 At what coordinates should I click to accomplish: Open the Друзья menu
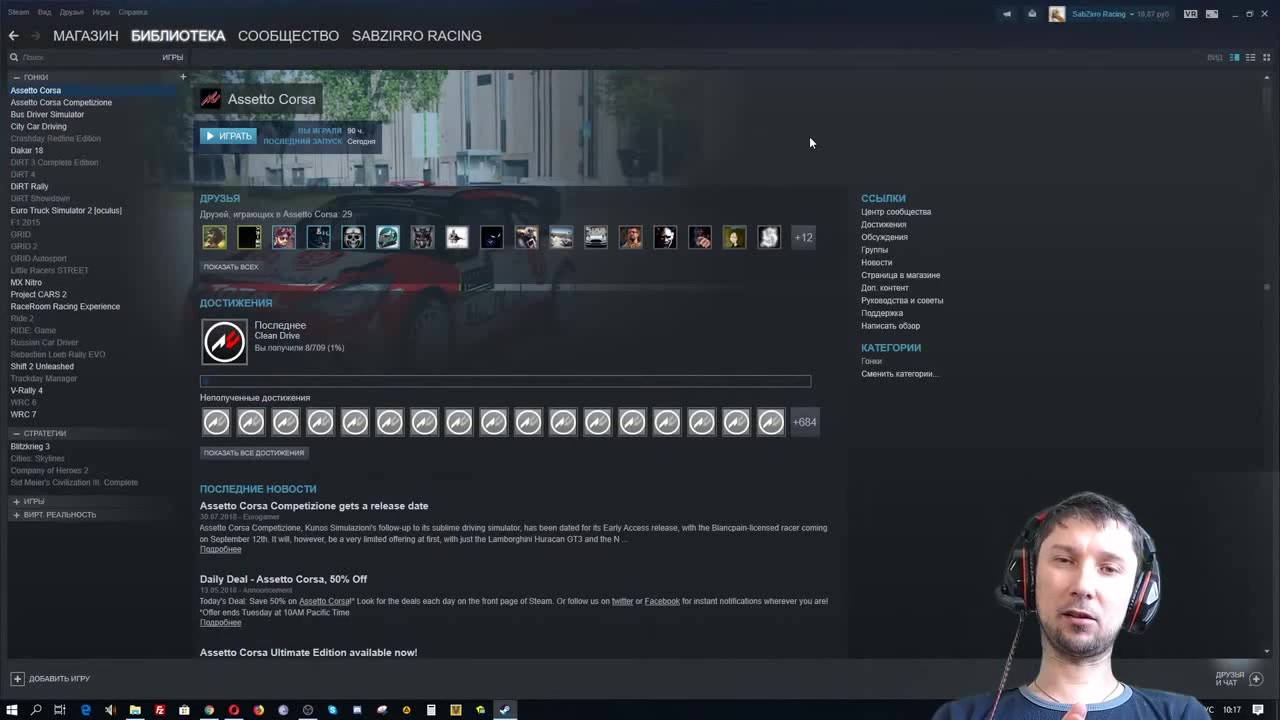pyautogui.click(x=71, y=12)
